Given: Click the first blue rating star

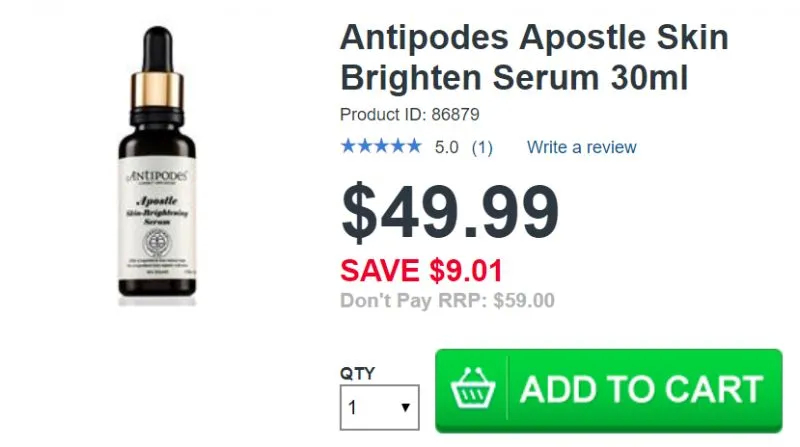Looking at the screenshot, I should [348, 146].
